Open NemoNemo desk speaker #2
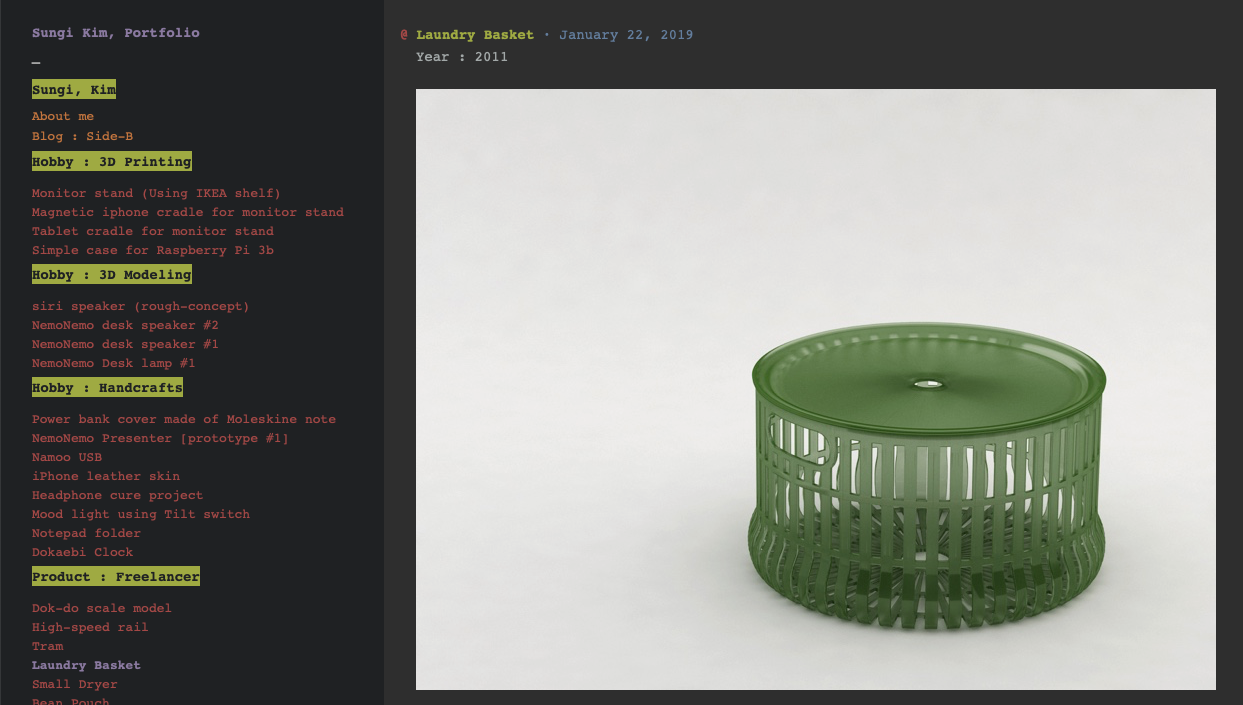The image size is (1243, 705). point(125,325)
